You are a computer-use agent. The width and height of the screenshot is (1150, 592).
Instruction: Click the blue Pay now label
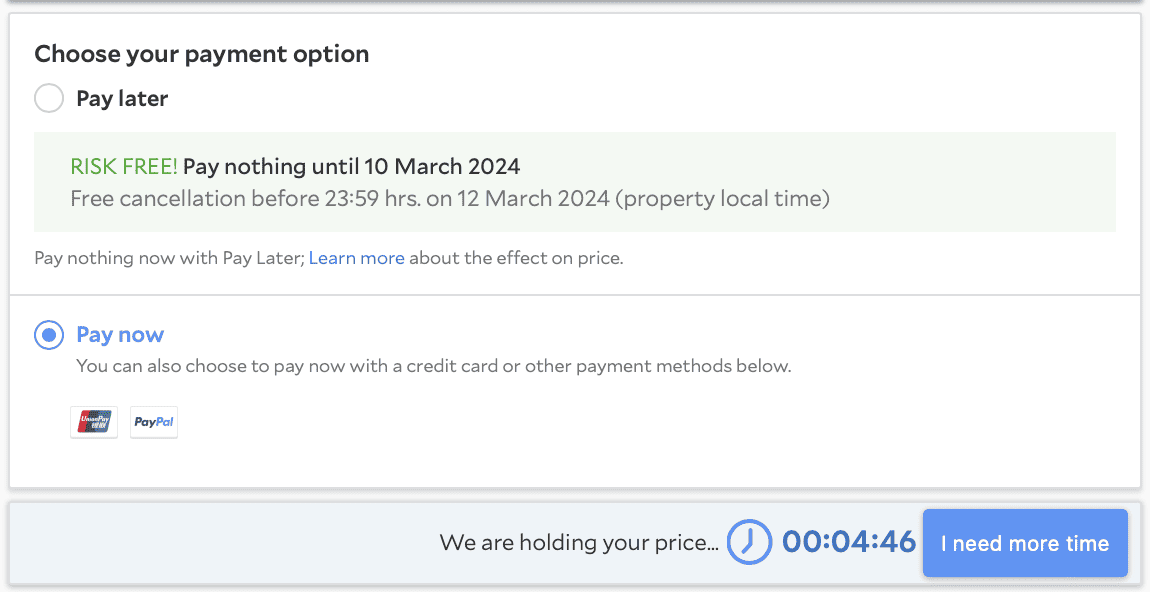(120, 335)
